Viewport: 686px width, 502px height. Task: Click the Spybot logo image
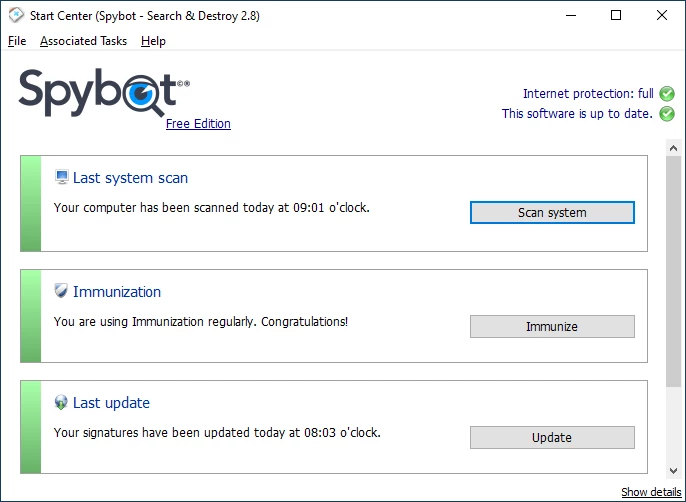pyautogui.click(x=103, y=93)
